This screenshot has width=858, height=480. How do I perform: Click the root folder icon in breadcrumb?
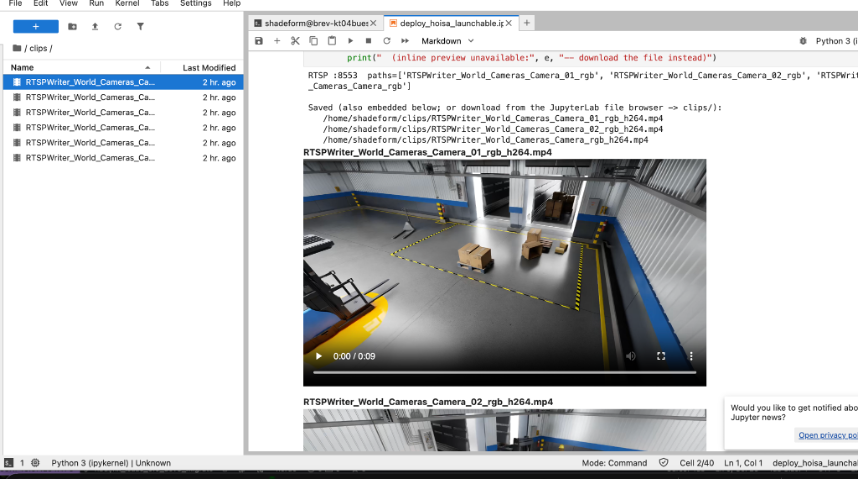click(x=17, y=48)
